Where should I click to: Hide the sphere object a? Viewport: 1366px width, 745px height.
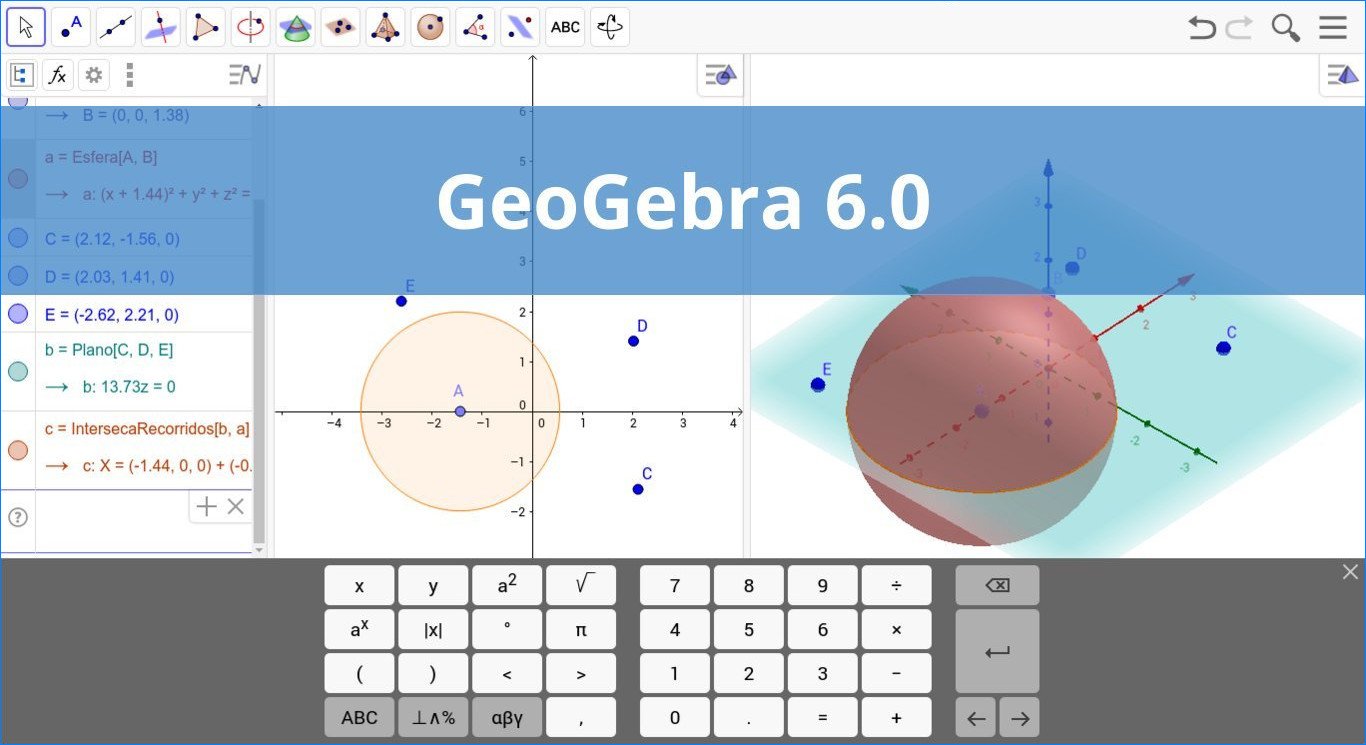(x=17, y=178)
